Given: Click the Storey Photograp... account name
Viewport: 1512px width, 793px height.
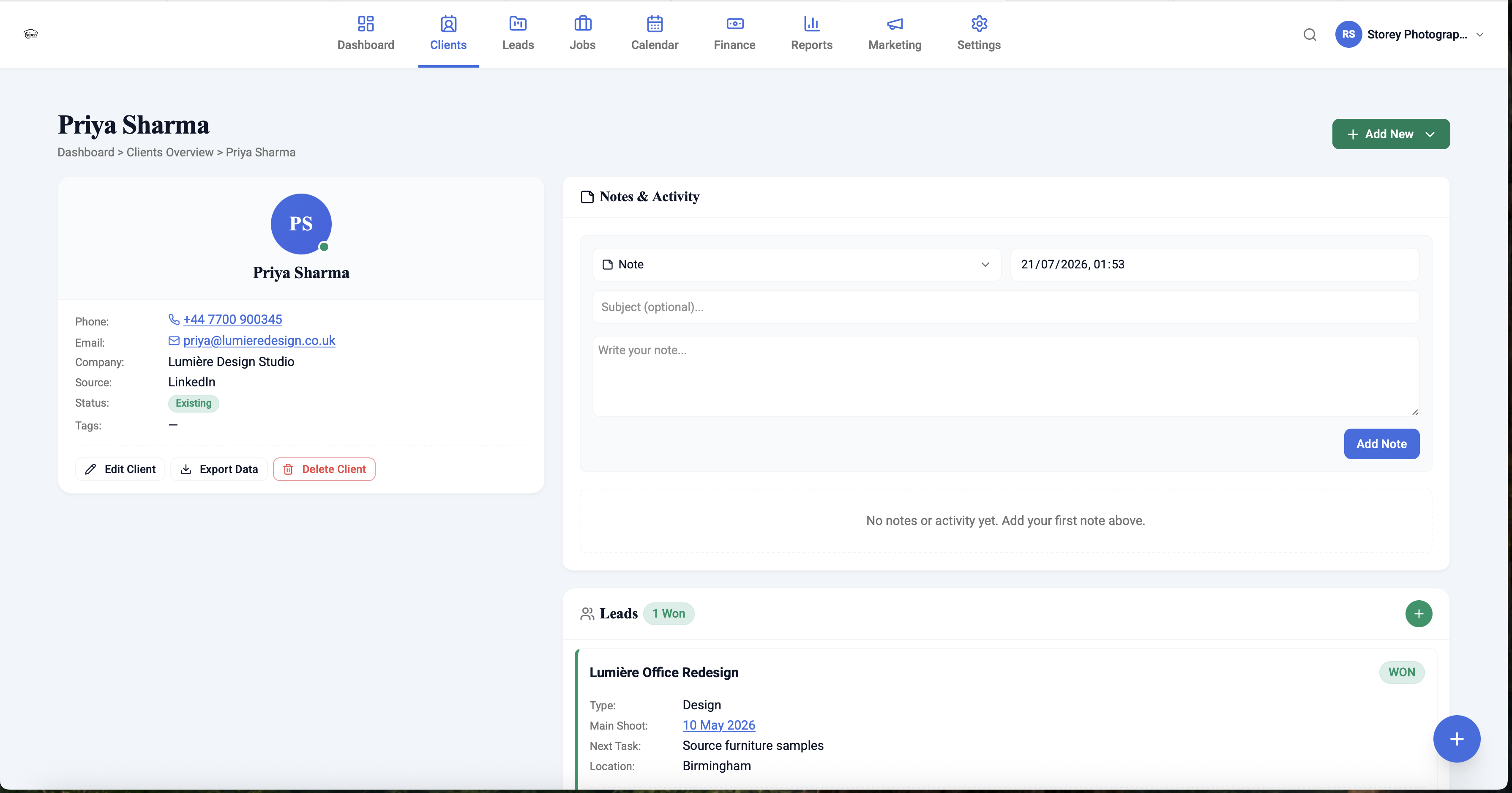Looking at the screenshot, I should point(1417,35).
